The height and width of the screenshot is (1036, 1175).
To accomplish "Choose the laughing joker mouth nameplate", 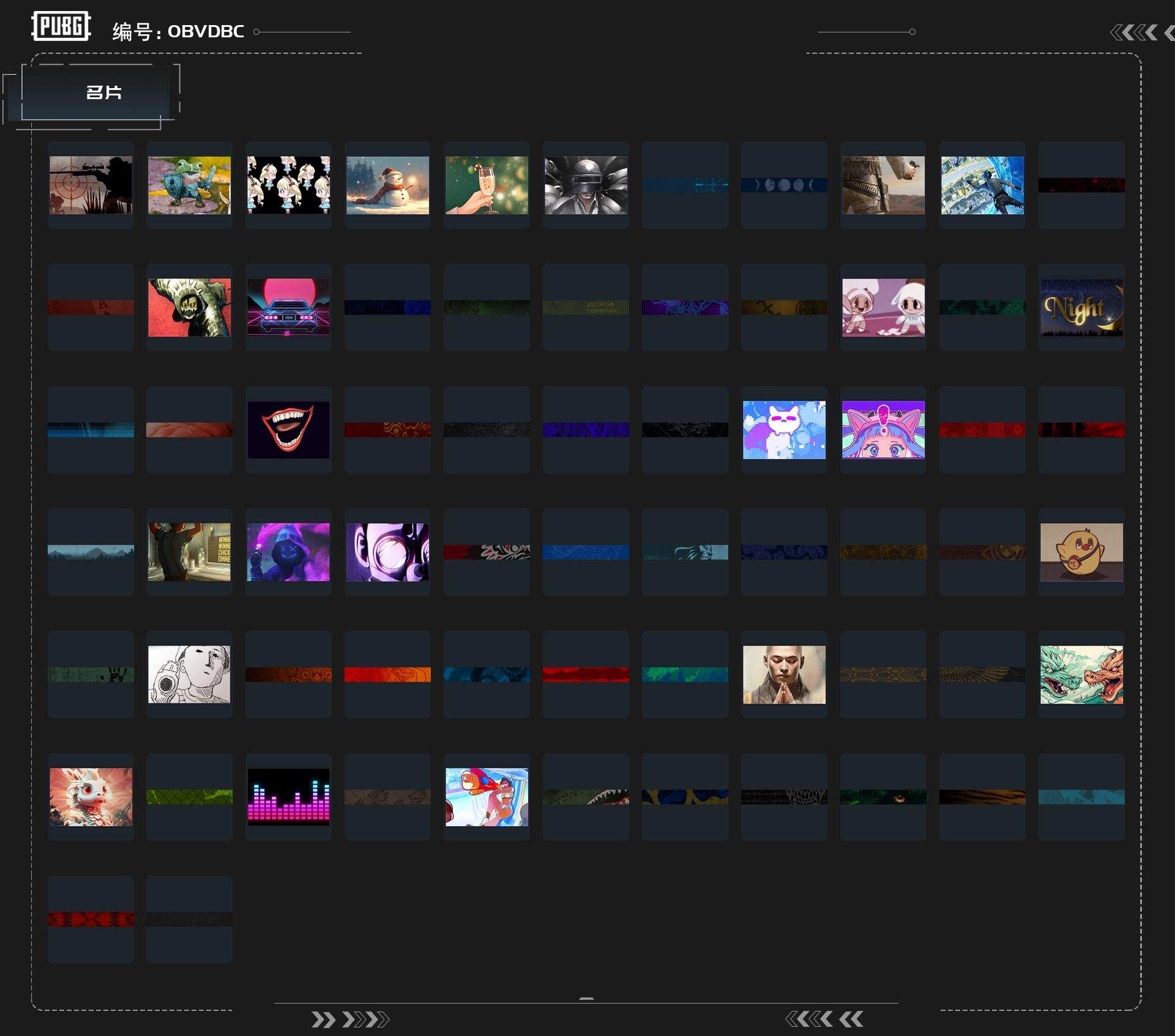I will point(288,430).
